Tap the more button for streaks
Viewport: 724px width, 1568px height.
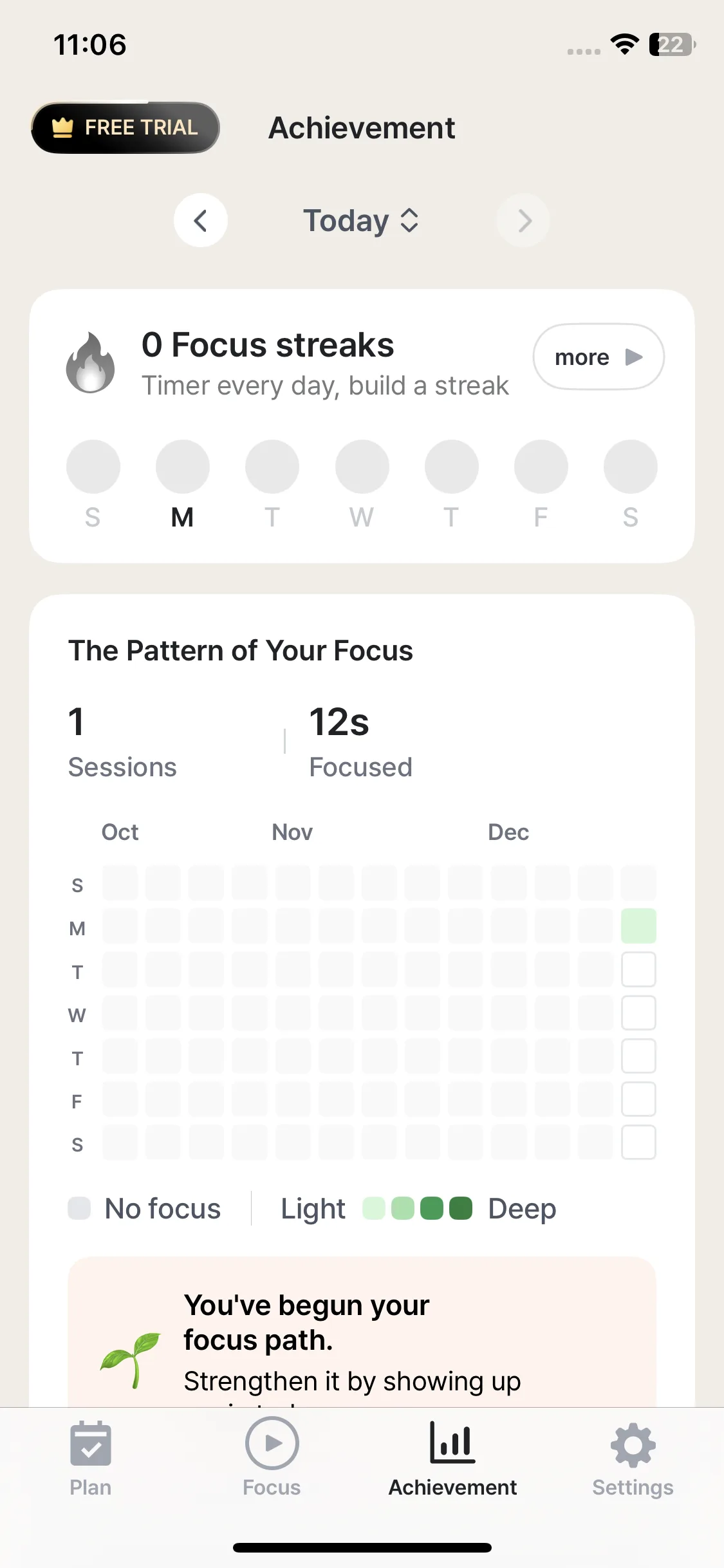[x=599, y=357]
